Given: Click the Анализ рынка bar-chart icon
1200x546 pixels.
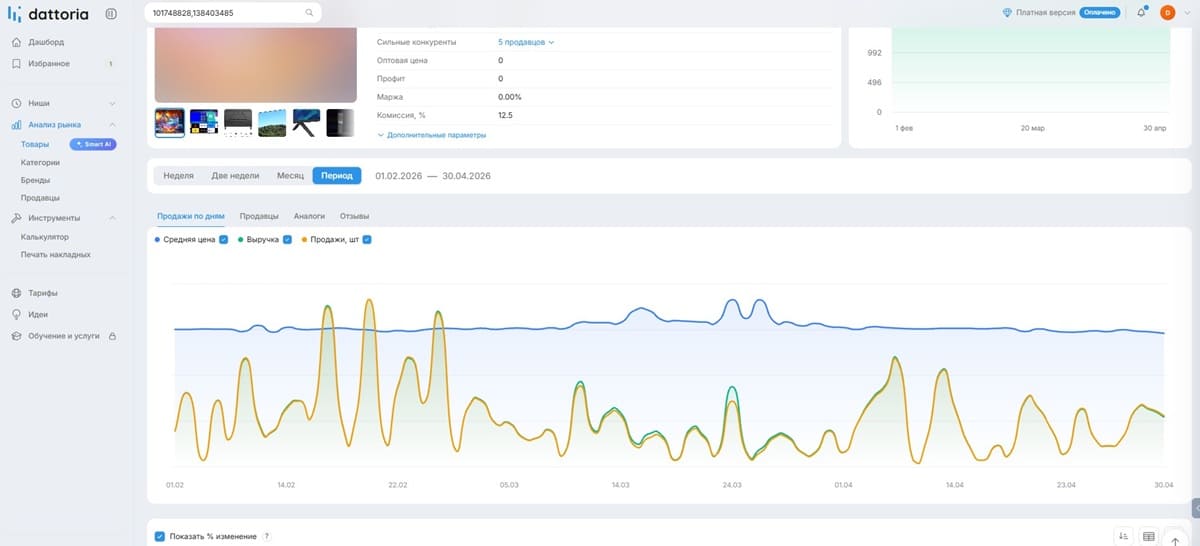Looking at the screenshot, I should [x=16, y=125].
